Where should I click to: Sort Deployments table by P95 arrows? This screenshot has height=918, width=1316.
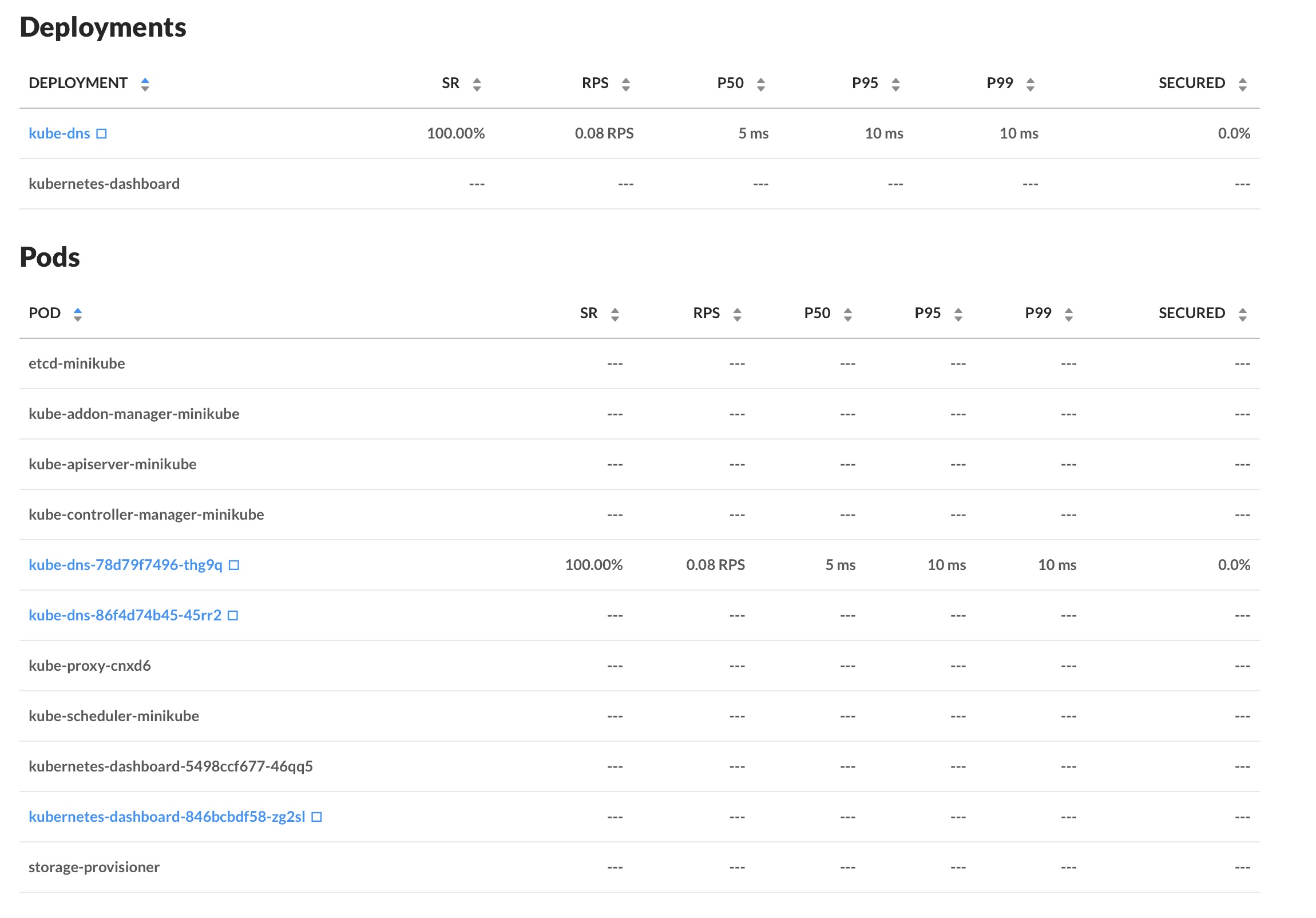(895, 84)
